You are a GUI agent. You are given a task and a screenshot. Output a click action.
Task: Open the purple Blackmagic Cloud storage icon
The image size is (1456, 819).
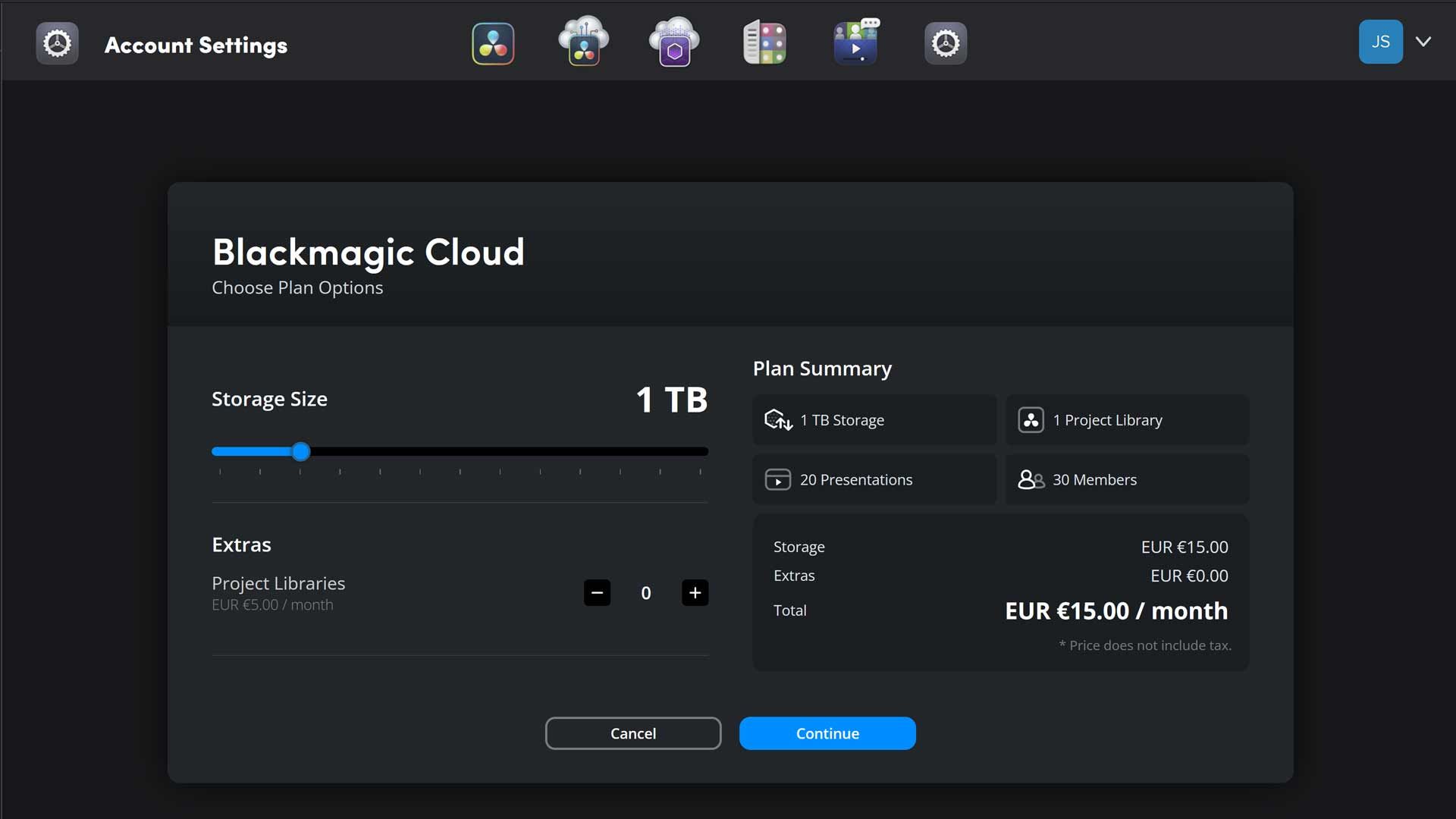pos(673,43)
